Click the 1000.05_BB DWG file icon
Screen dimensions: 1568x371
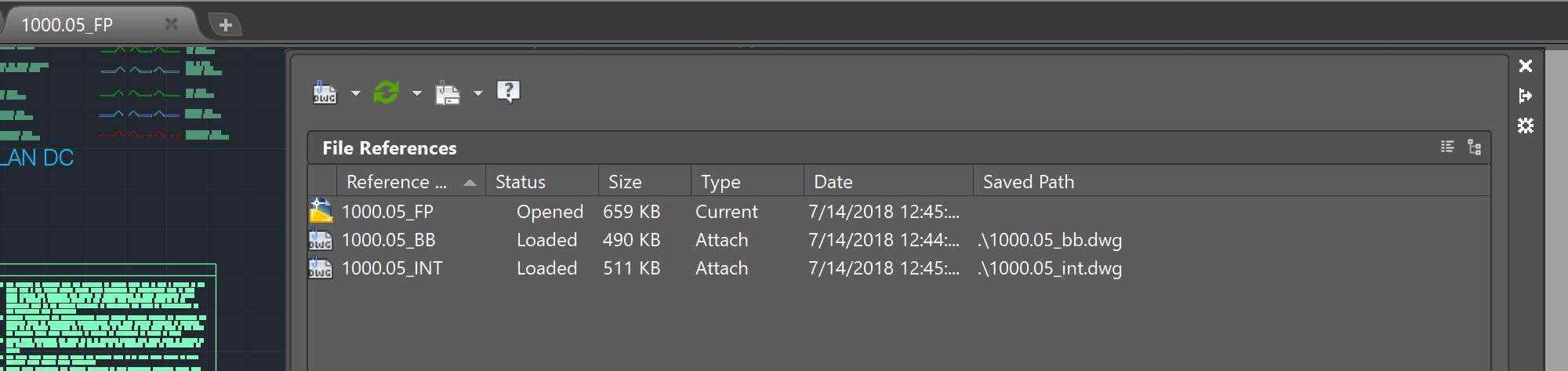coord(321,240)
